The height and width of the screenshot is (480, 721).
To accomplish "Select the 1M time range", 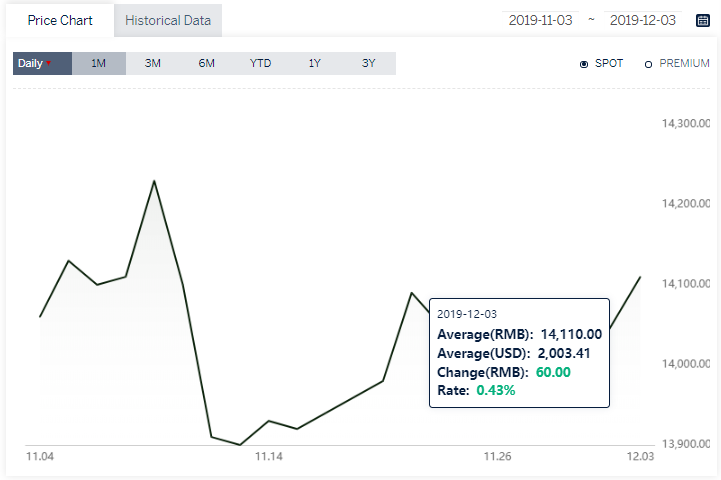I will [99, 63].
